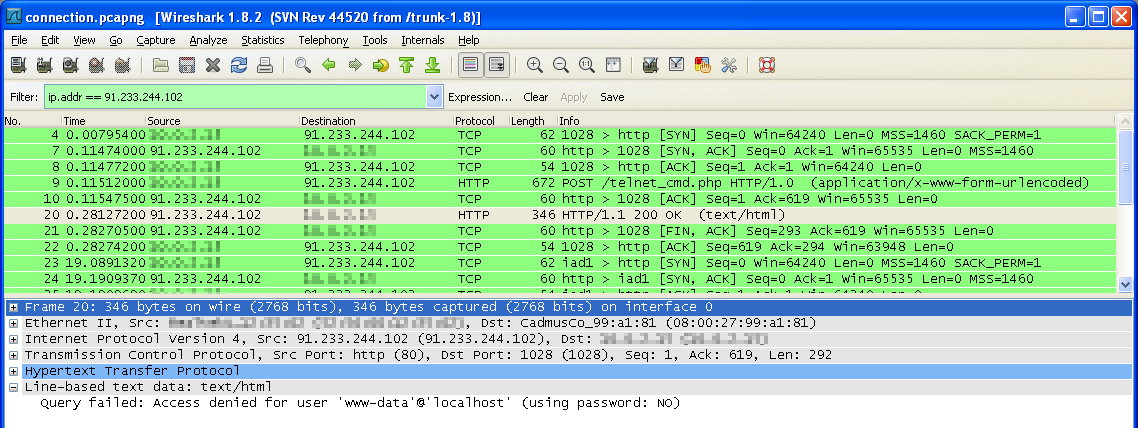Start a new live capture
This screenshot has width=1138, height=428.
coord(70,65)
